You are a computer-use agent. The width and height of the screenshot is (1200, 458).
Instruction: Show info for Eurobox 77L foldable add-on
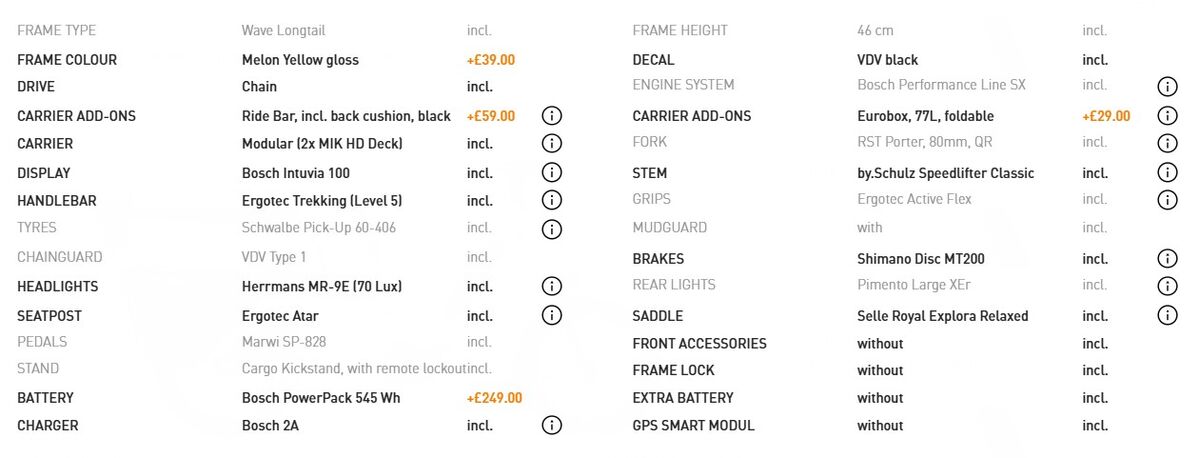coord(1167,116)
